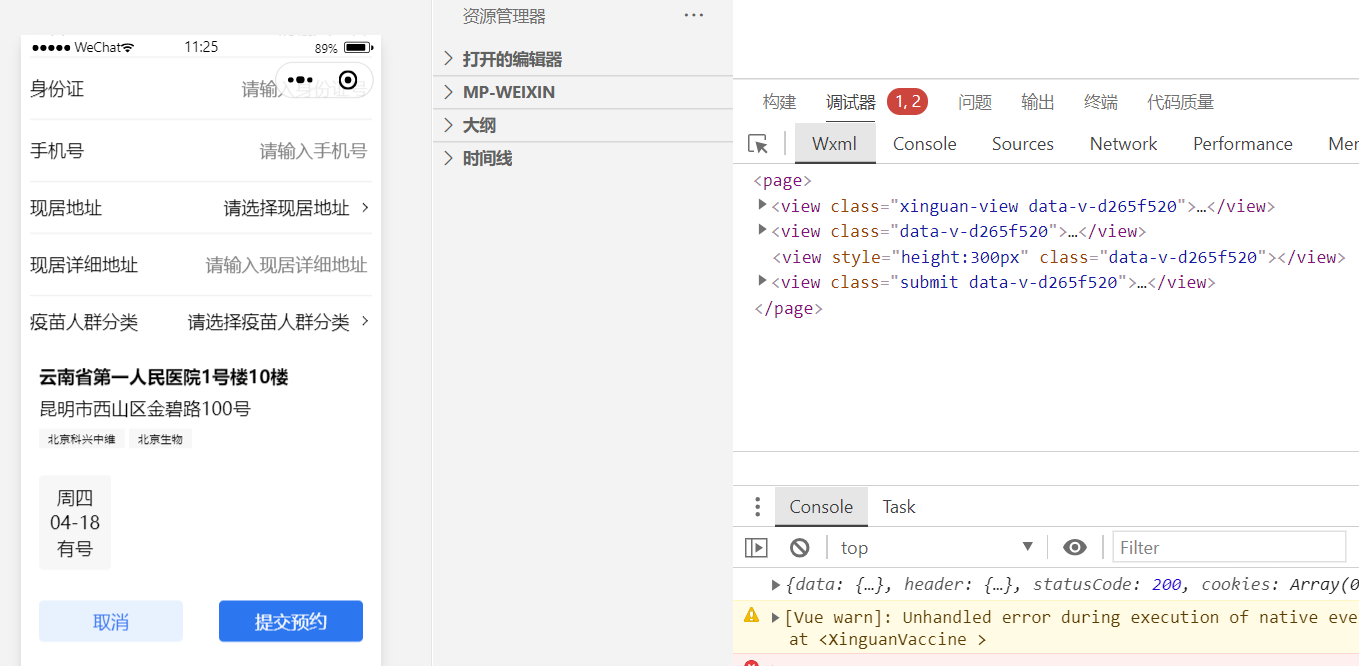Select the Console devtools tab
The image size is (1359, 666).
(925, 144)
